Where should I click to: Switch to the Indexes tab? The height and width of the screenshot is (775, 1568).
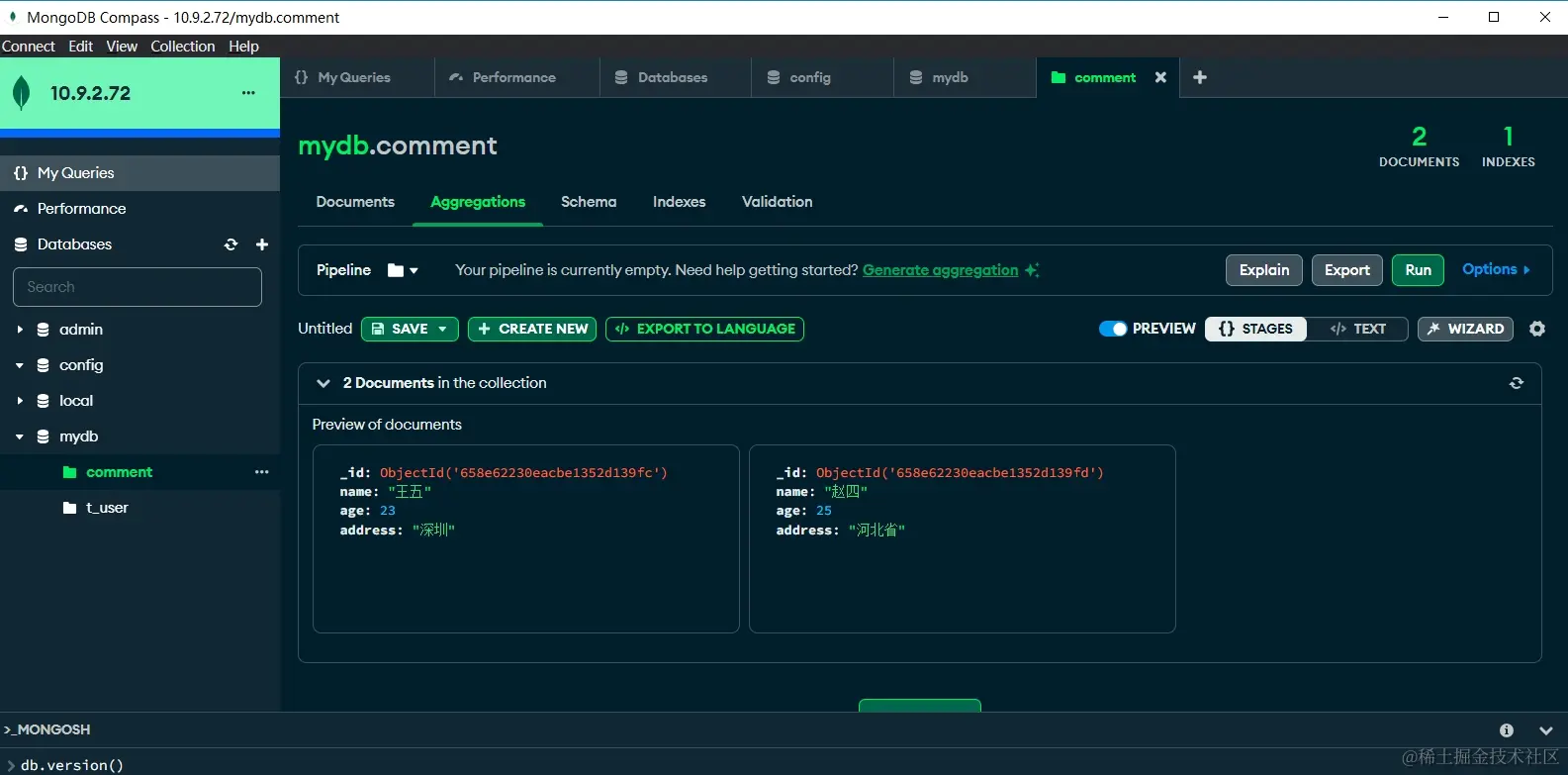(680, 202)
